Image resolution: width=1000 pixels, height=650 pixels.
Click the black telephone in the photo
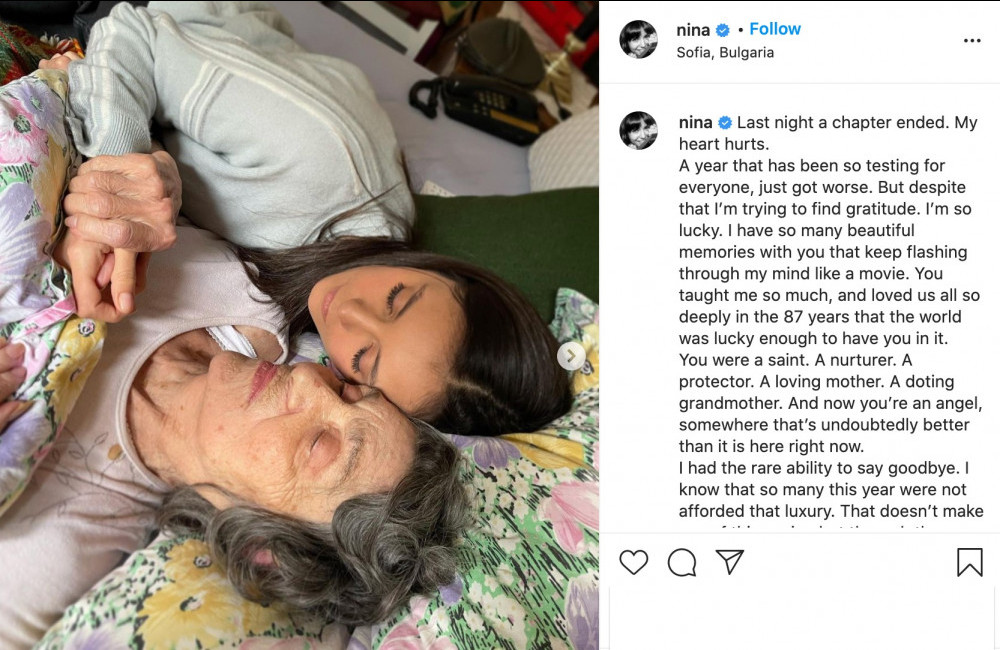pyautogui.click(x=476, y=108)
